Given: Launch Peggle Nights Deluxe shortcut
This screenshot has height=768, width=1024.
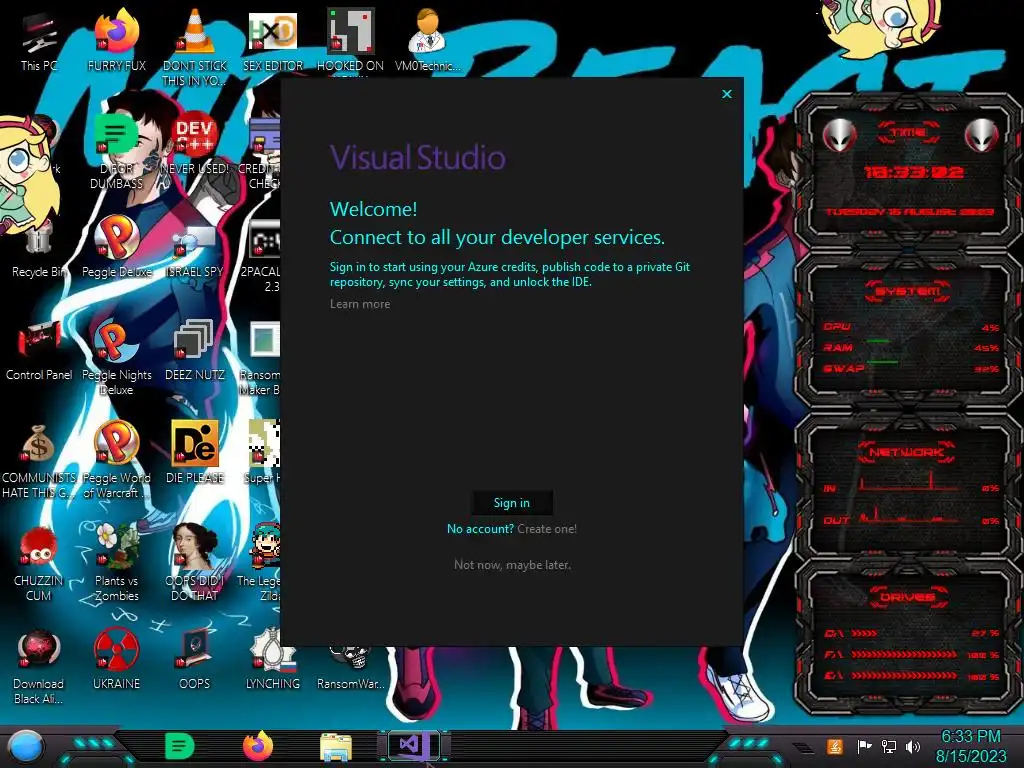Looking at the screenshot, I should 116,358.
